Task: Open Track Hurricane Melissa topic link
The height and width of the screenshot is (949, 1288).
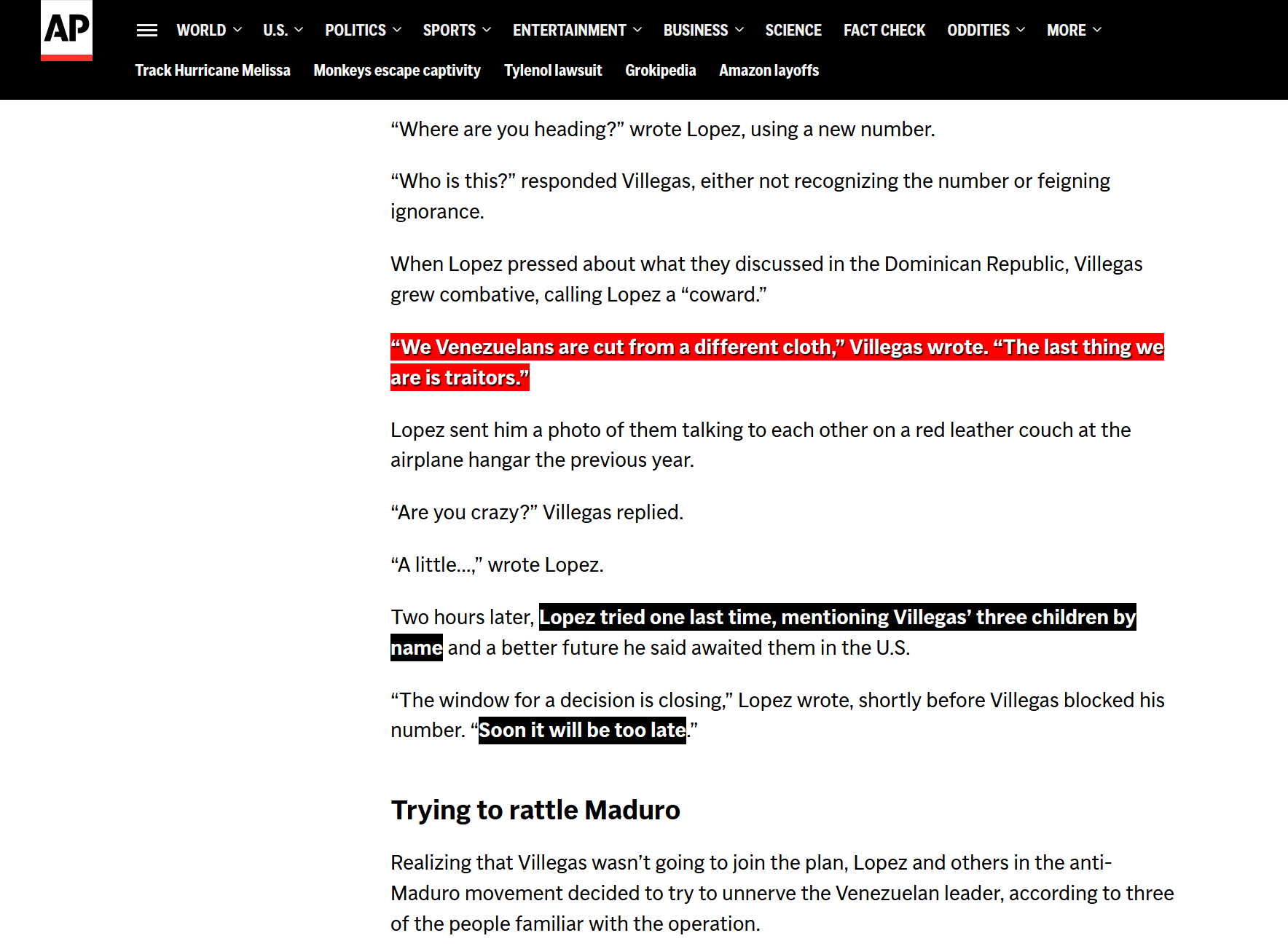Action: click(213, 71)
